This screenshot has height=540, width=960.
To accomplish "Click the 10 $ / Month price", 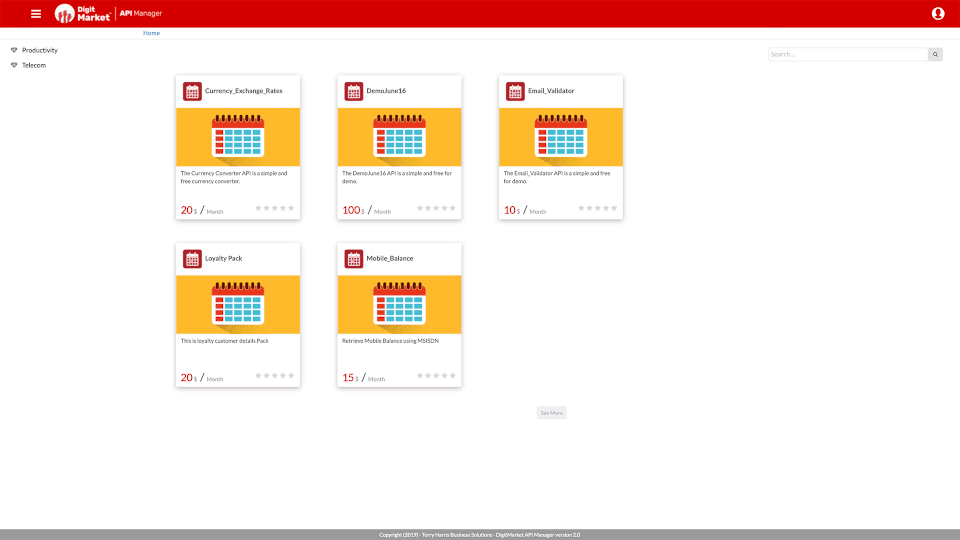I will pos(525,211).
